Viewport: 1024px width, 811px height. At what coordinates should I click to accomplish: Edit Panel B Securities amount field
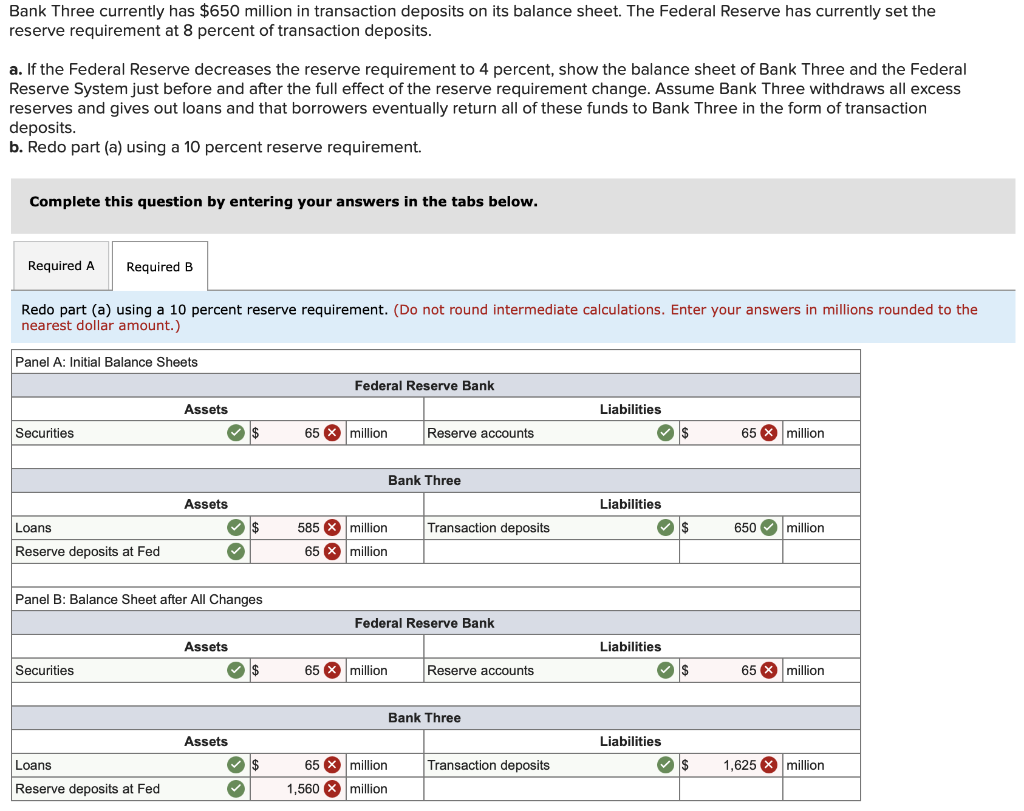pyautogui.click(x=298, y=670)
